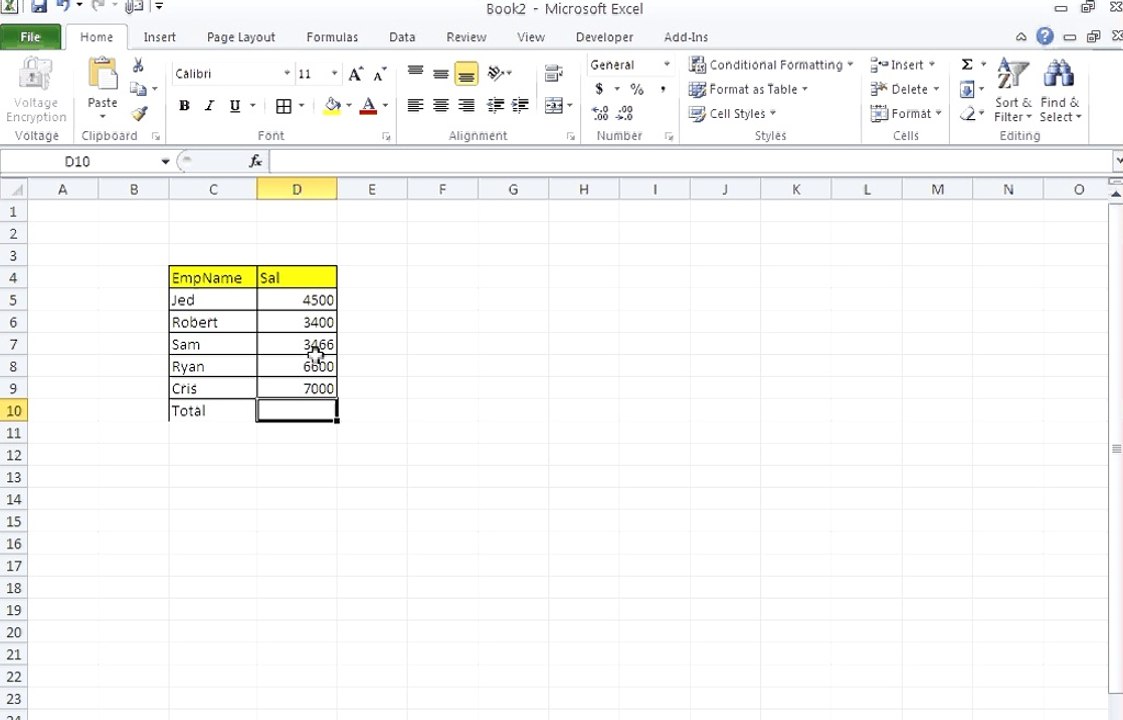Viewport: 1123px width, 720px height.
Task: Open Find & Select binoculars
Action: [x=1060, y=90]
